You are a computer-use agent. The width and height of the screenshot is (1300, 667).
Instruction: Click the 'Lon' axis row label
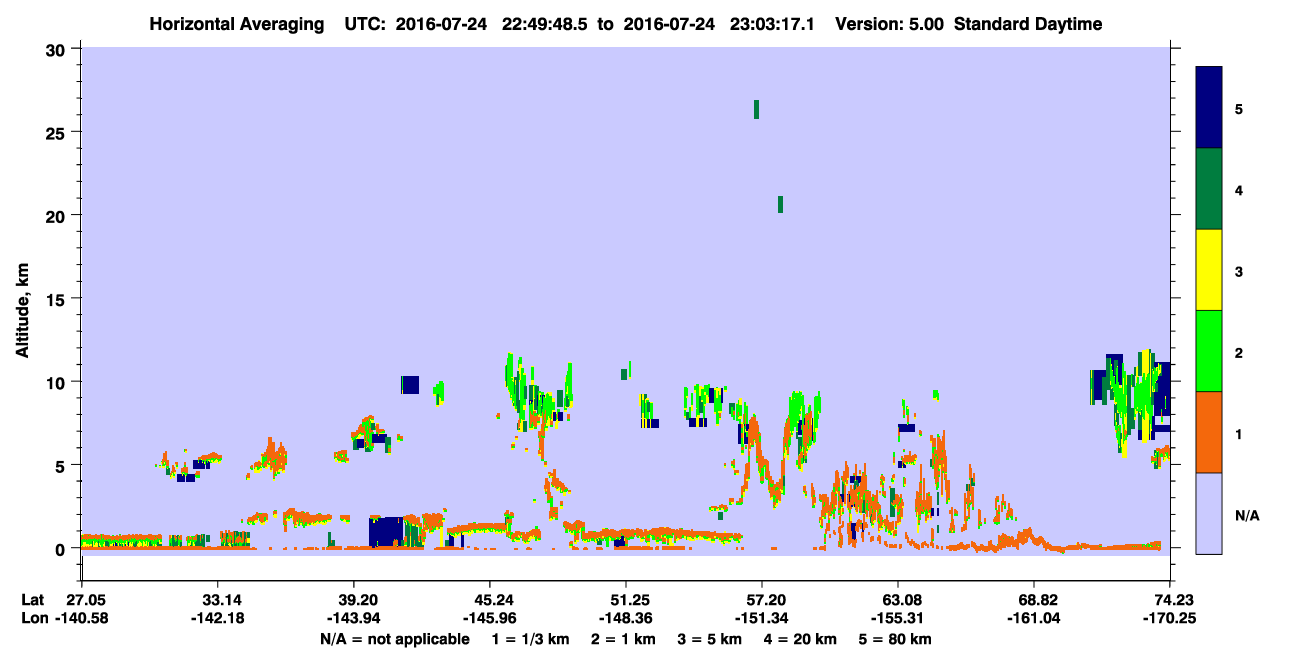33,618
